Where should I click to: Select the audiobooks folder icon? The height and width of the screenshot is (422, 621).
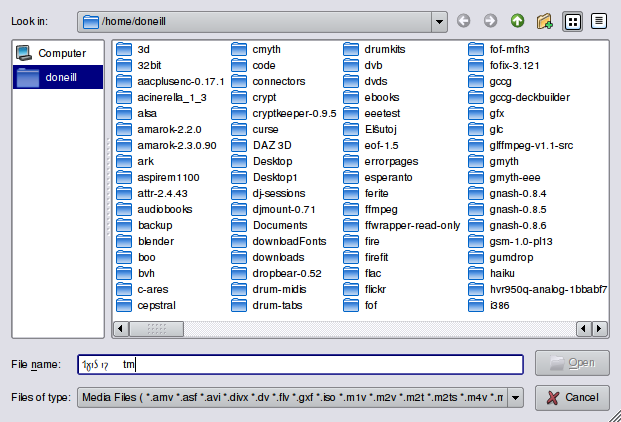[x=124, y=210]
